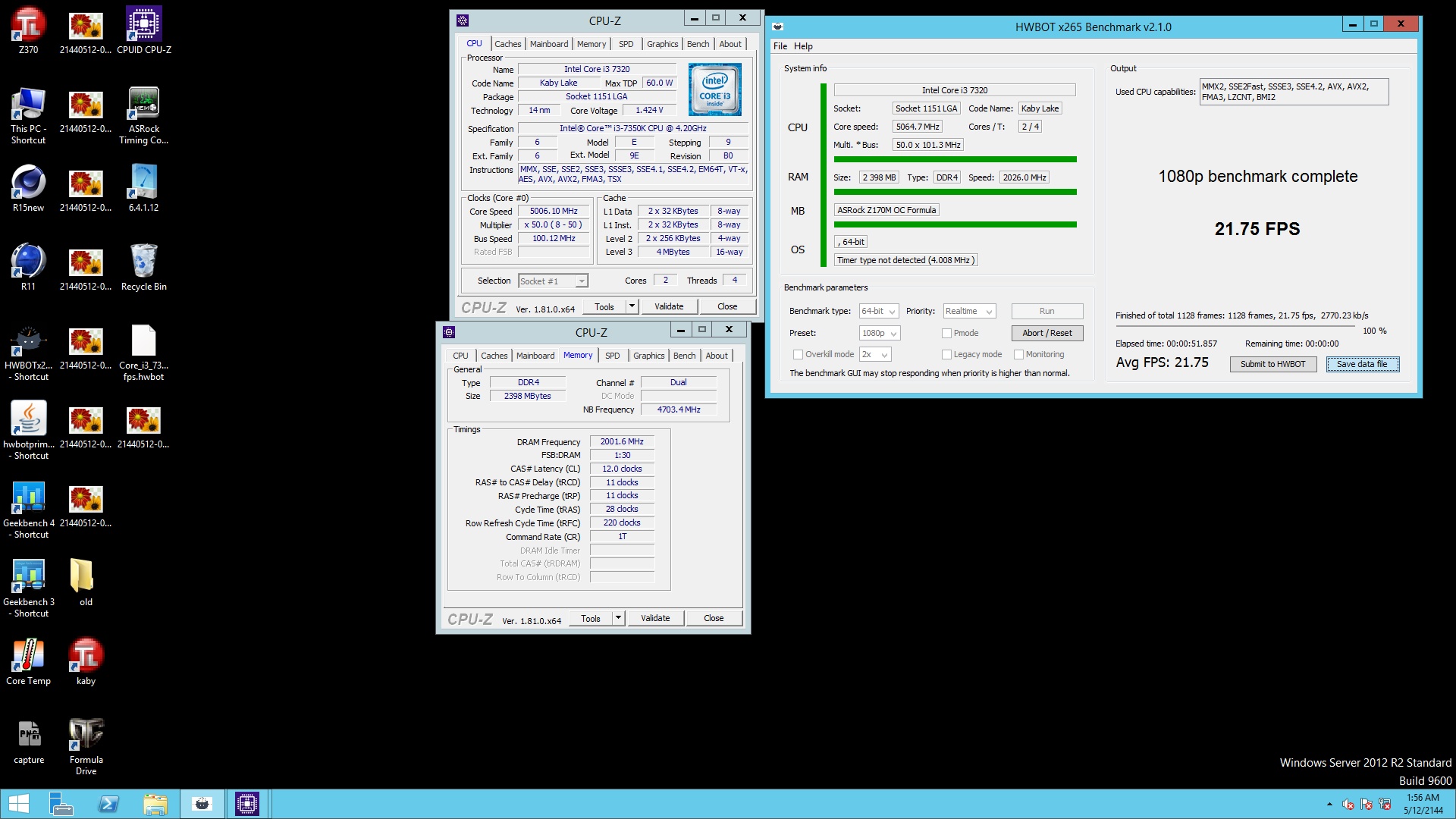Image resolution: width=1456 pixels, height=819 pixels.
Task: Open Server Manager in taskbar
Action: [61, 804]
